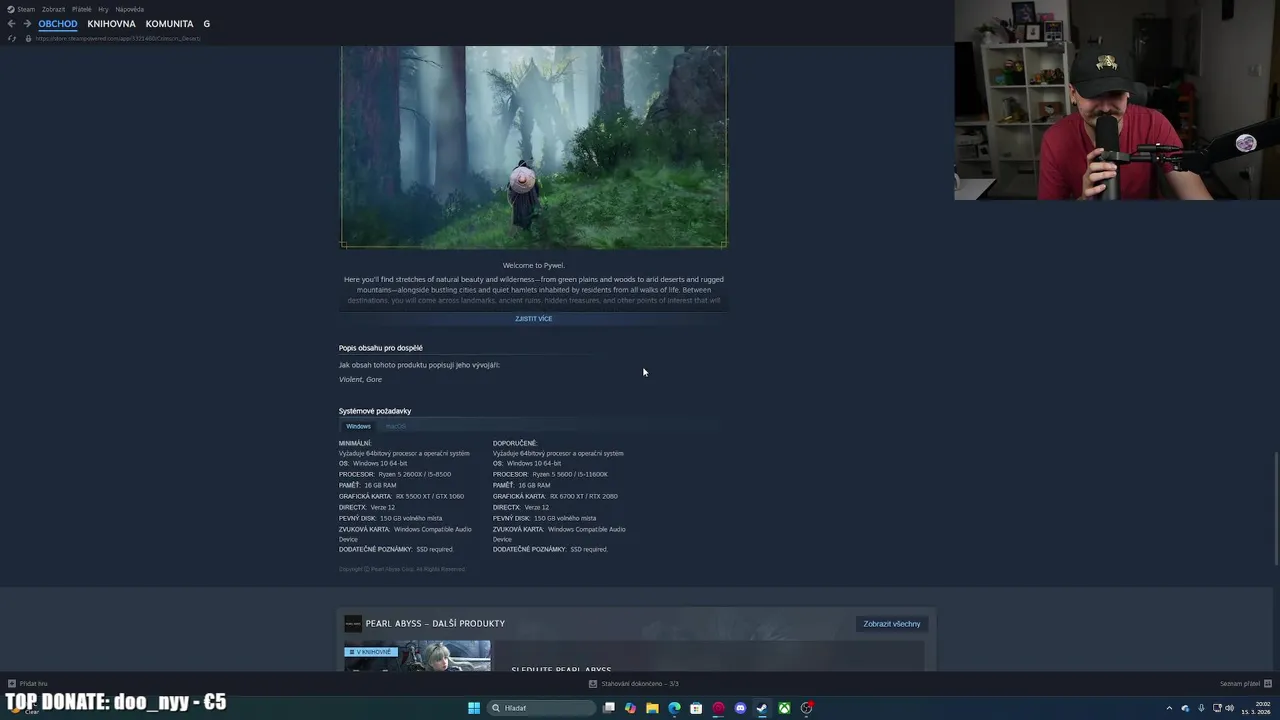Show hidden system tray icons

click(1169, 708)
